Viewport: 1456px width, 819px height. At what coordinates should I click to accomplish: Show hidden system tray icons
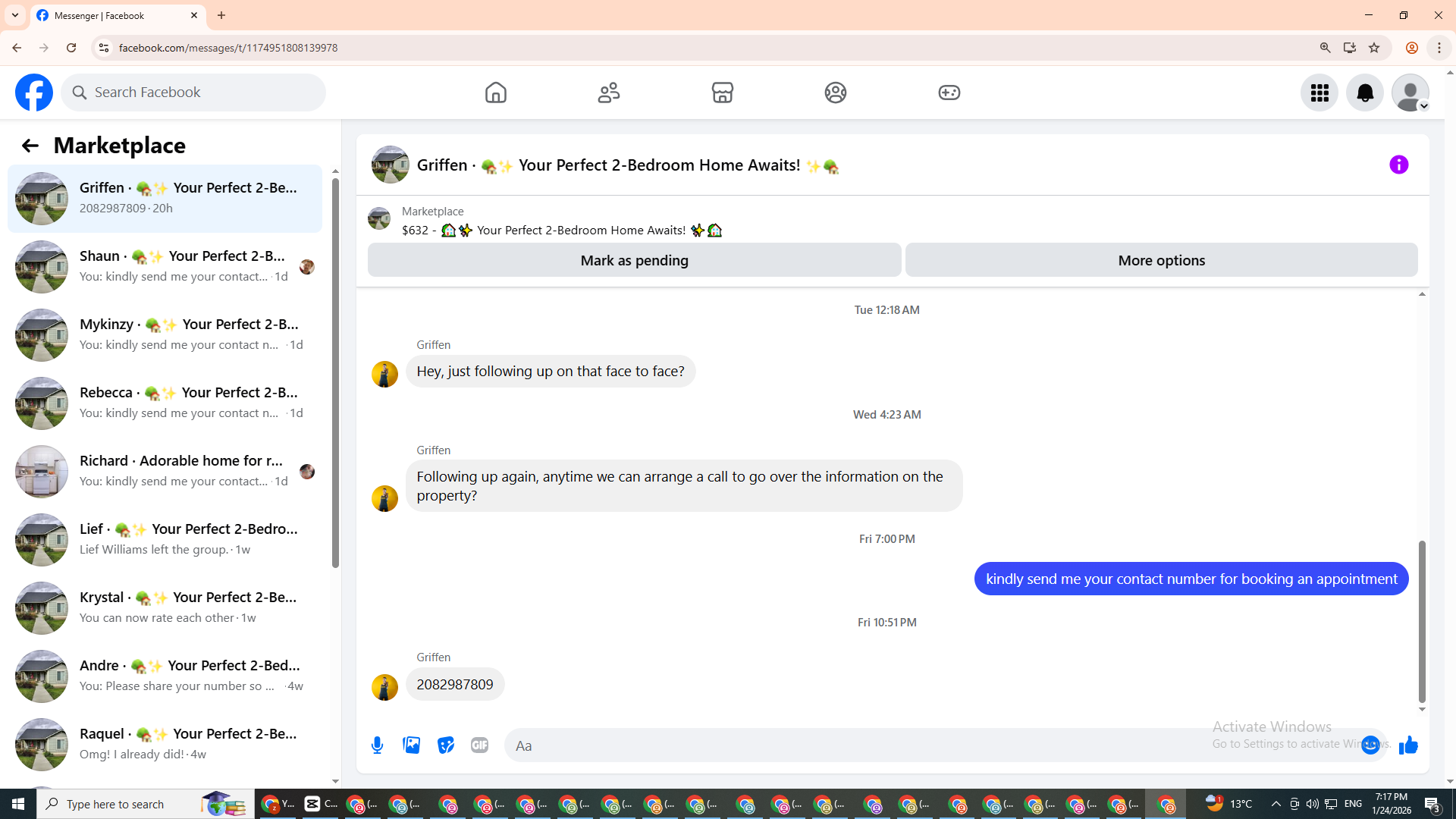(1276, 804)
